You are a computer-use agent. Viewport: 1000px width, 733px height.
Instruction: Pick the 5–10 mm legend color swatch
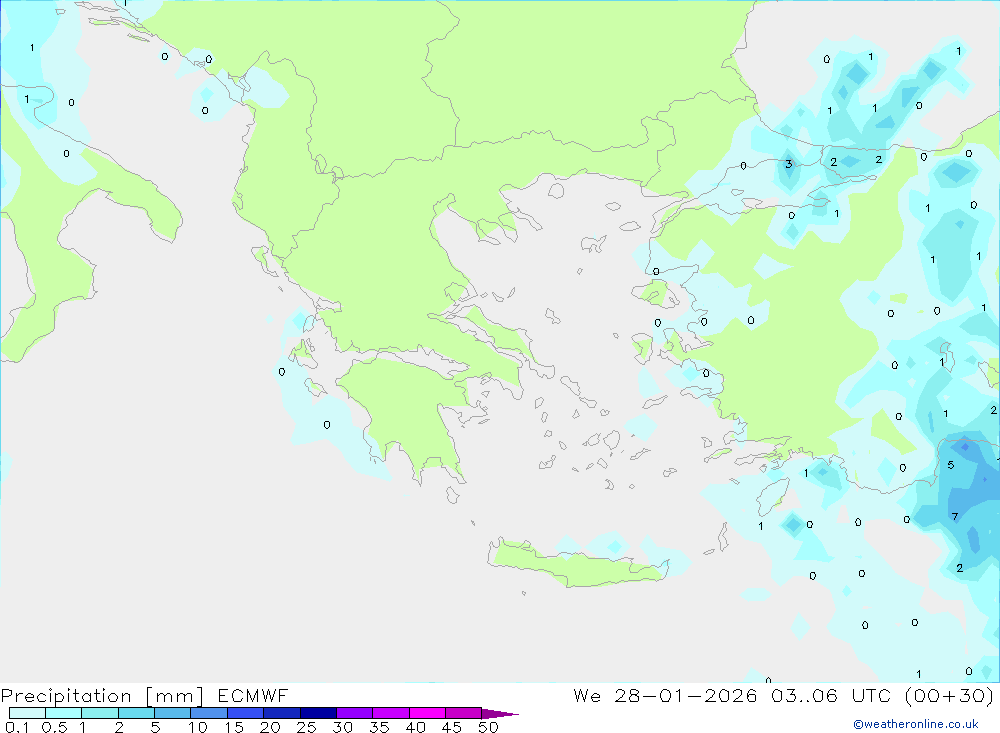click(x=172, y=713)
